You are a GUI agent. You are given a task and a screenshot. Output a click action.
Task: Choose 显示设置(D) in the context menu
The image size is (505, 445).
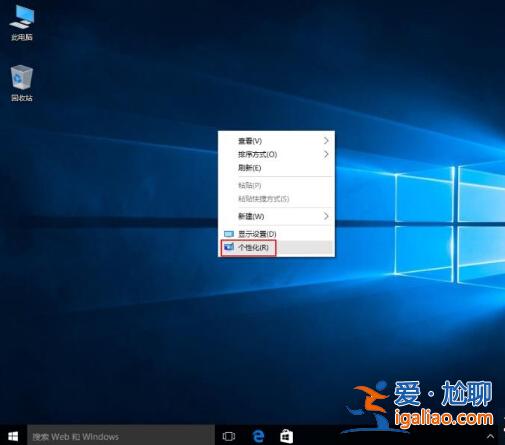[x=276, y=234]
